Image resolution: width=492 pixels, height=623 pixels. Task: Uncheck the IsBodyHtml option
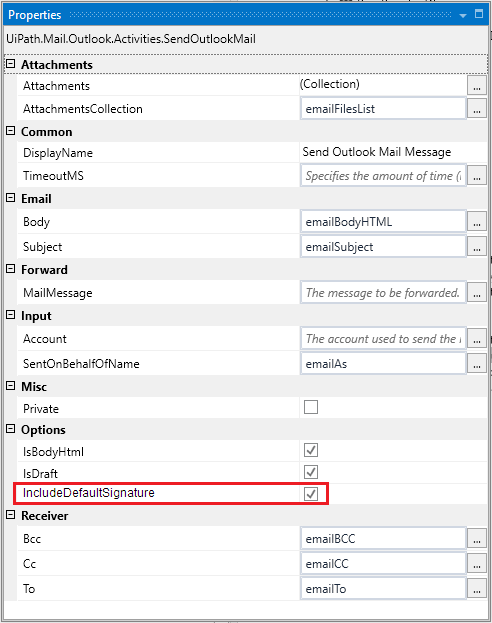311,451
